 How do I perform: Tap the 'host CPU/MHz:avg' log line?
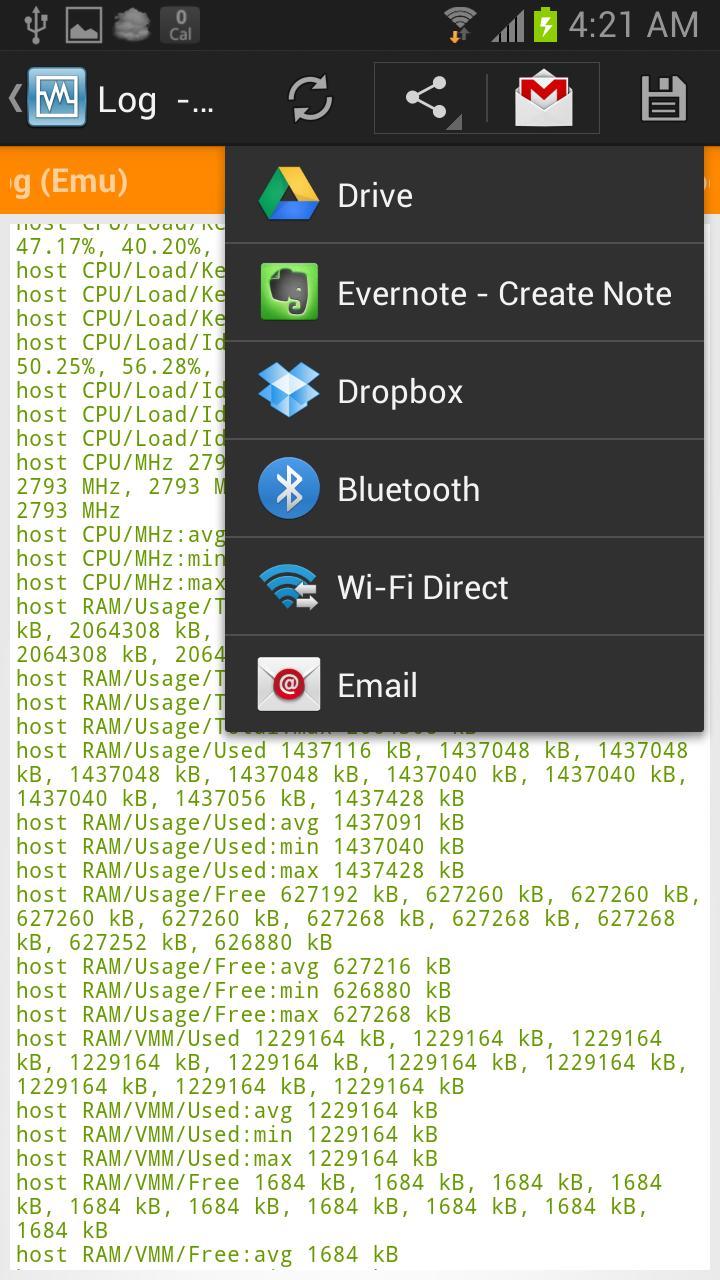click(120, 534)
